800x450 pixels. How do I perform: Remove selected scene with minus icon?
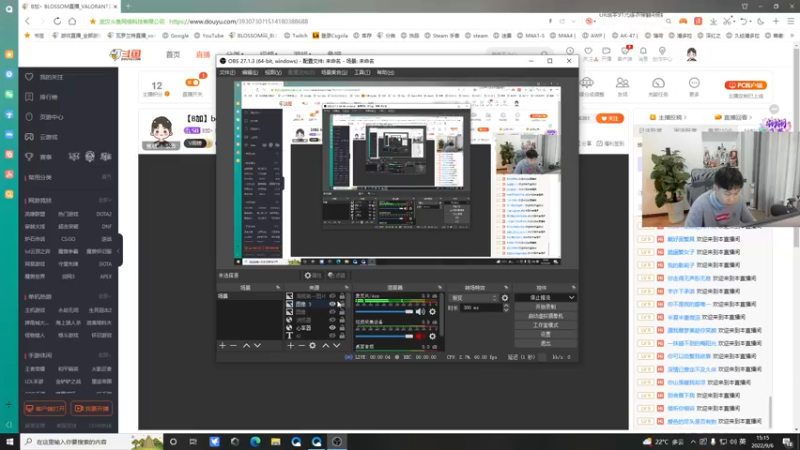(x=234, y=345)
